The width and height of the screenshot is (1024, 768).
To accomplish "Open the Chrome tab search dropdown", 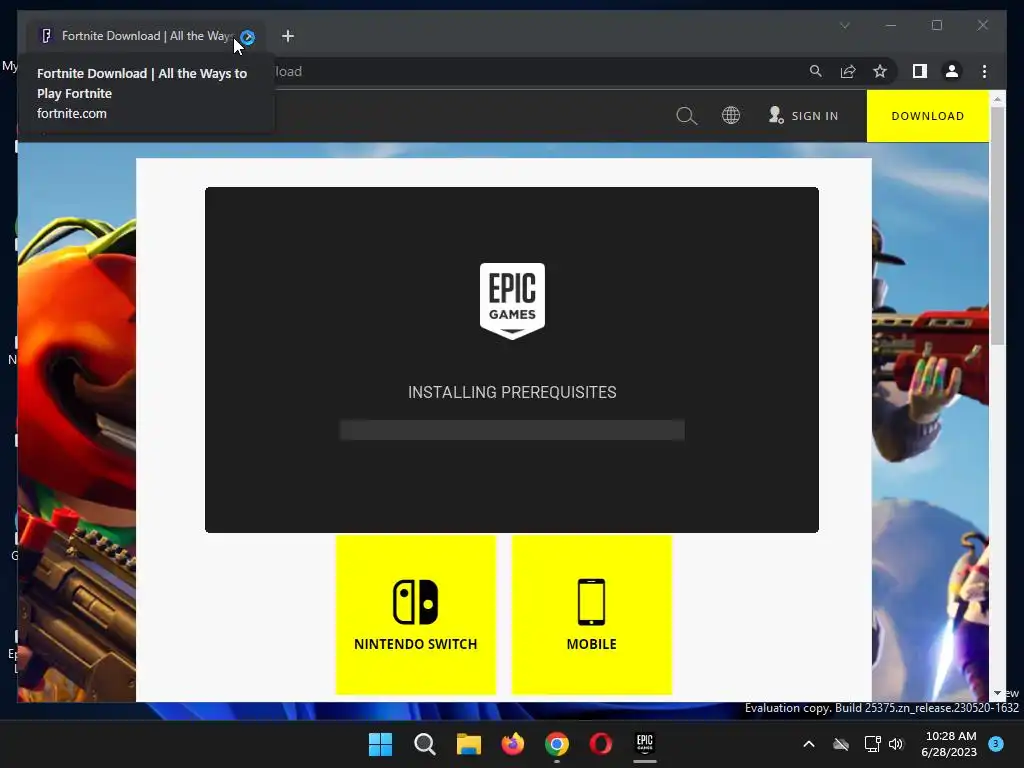I will coord(844,25).
